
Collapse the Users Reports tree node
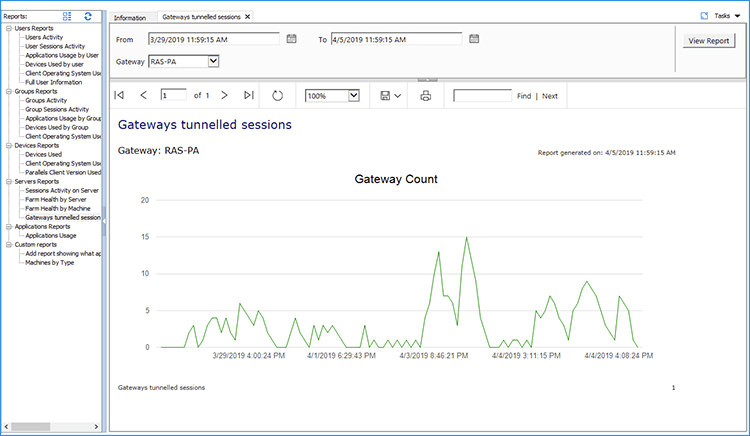pos(9,28)
